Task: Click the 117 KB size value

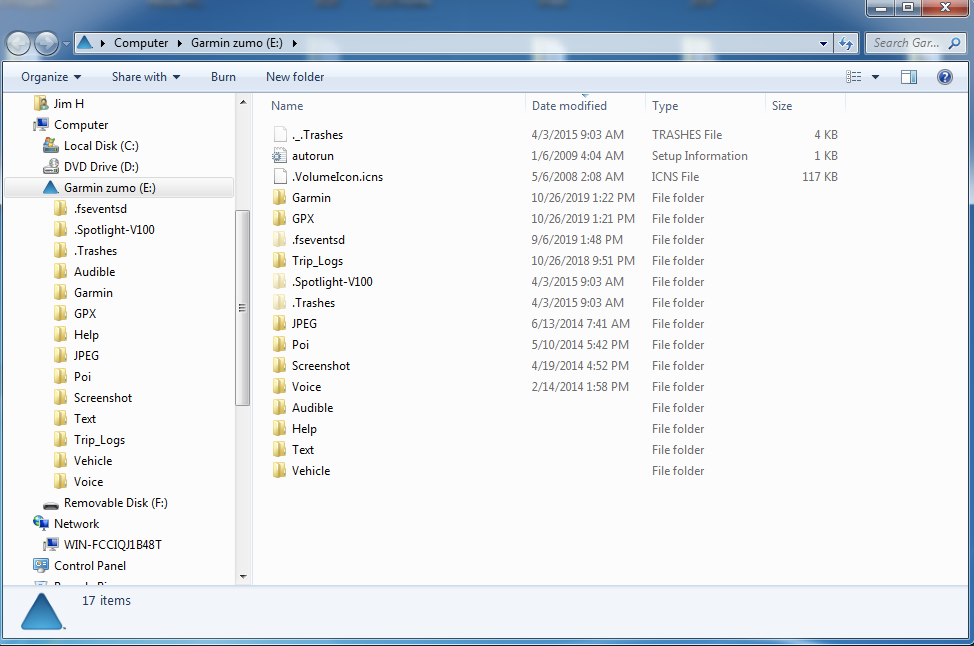Action: tap(819, 177)
